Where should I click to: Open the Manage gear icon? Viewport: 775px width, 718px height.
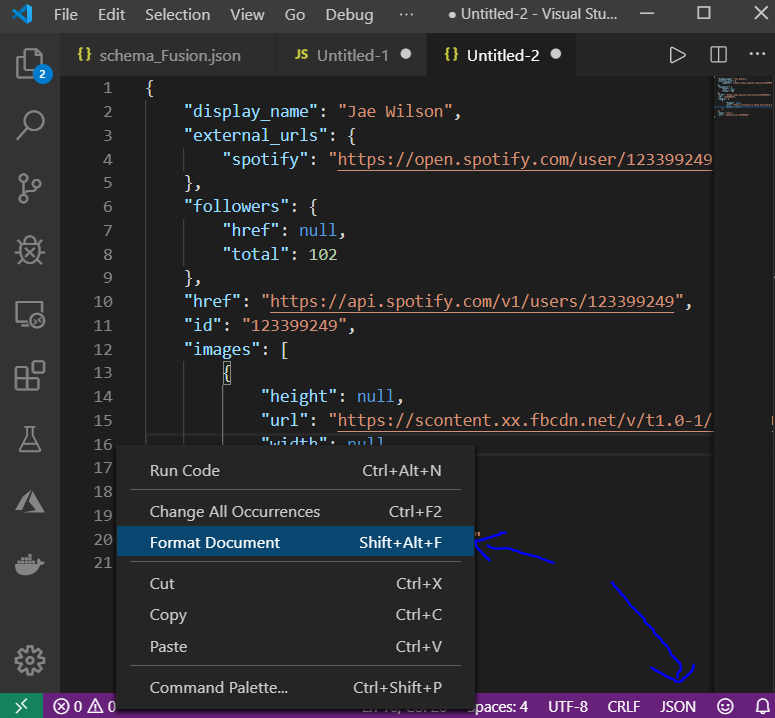pos(30,660)
